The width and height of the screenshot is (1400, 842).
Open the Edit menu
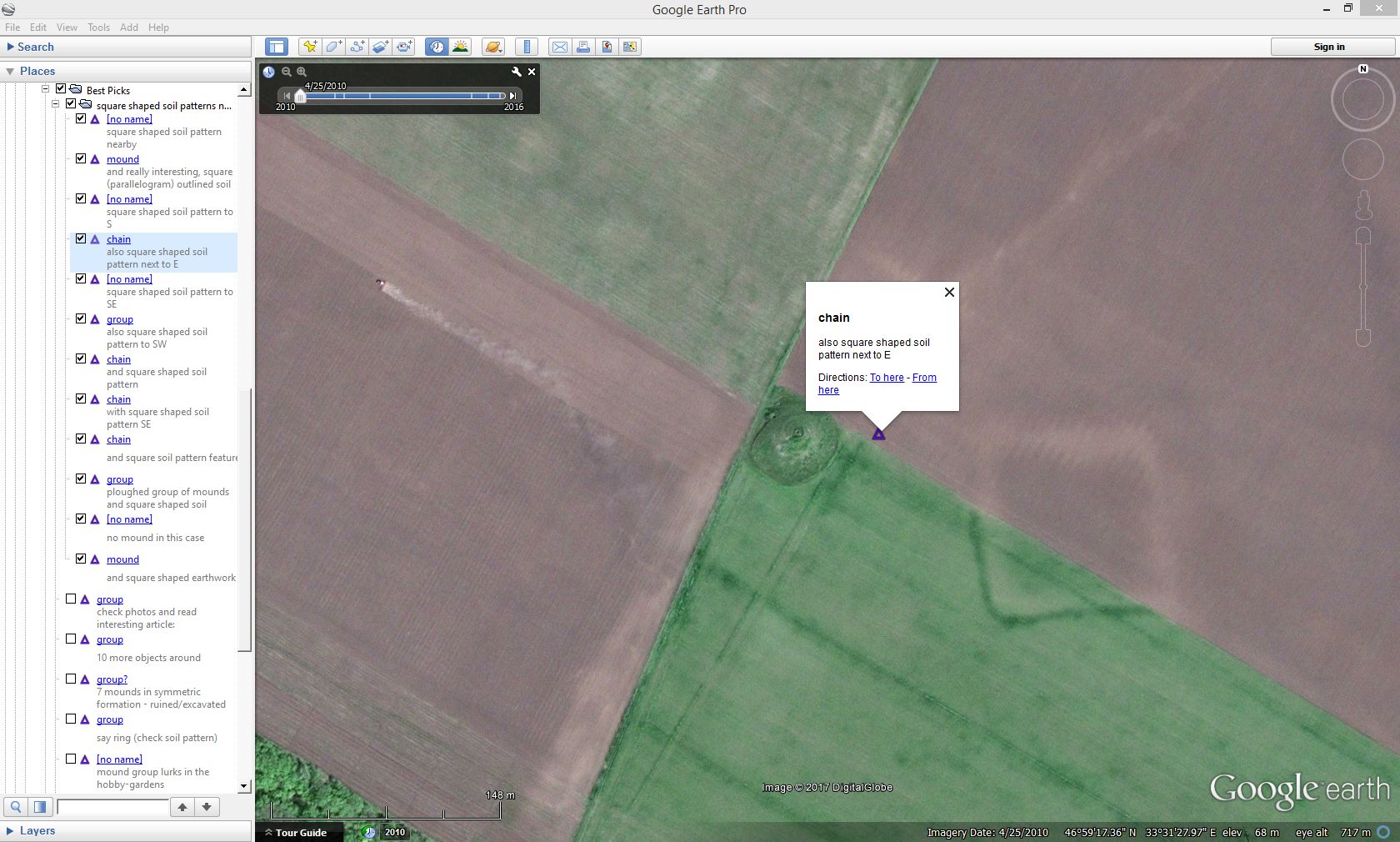point(38,28)
